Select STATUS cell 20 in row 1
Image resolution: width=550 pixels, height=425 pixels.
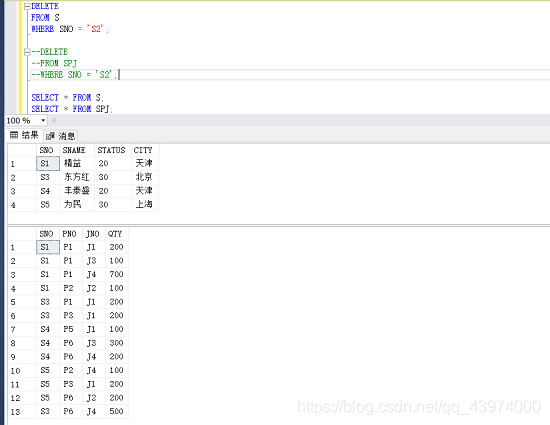click(x=113, y=163)
